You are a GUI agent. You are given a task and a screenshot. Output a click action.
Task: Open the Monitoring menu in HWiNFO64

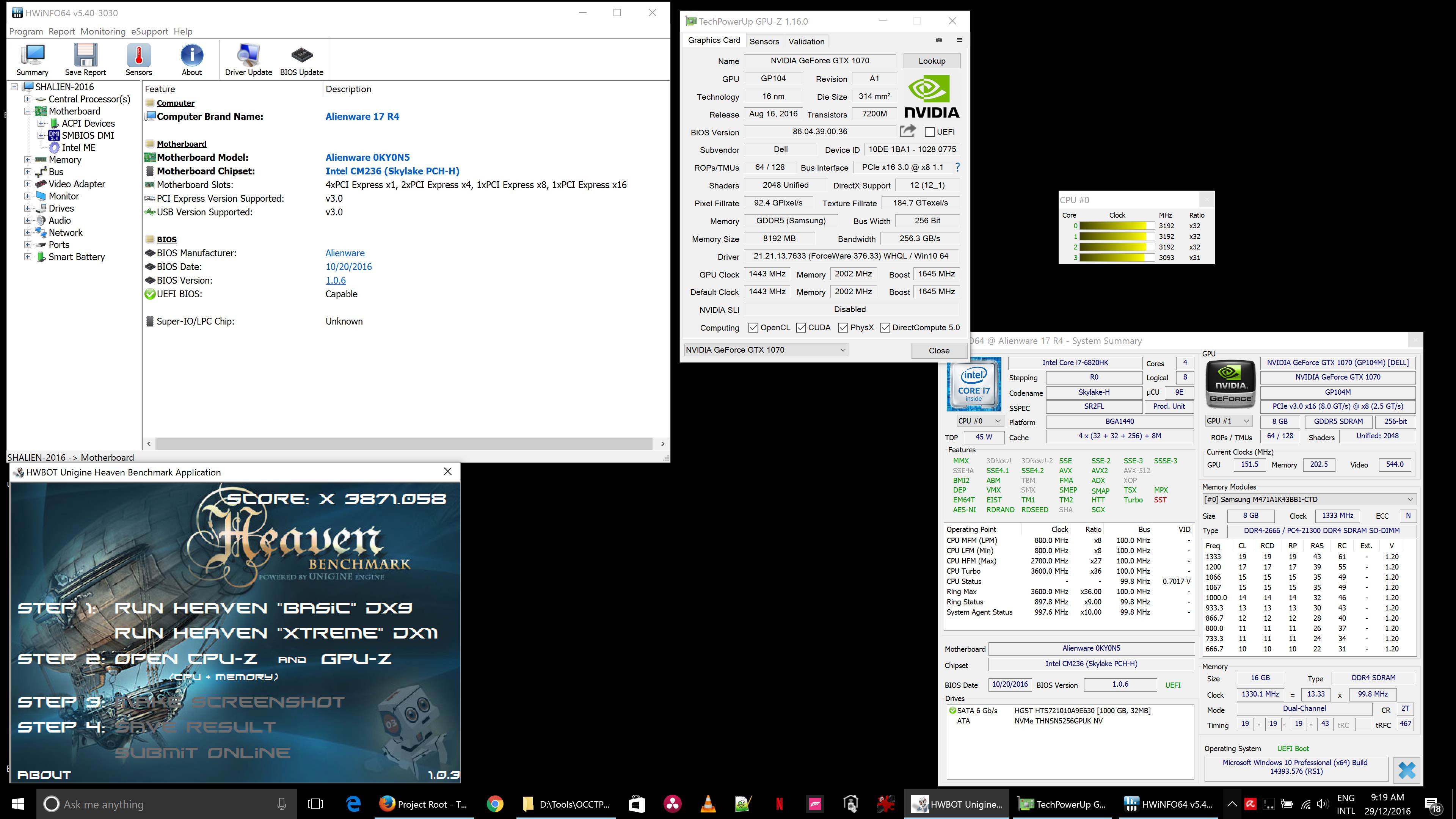pyautogui.click(x=103, y=31)
